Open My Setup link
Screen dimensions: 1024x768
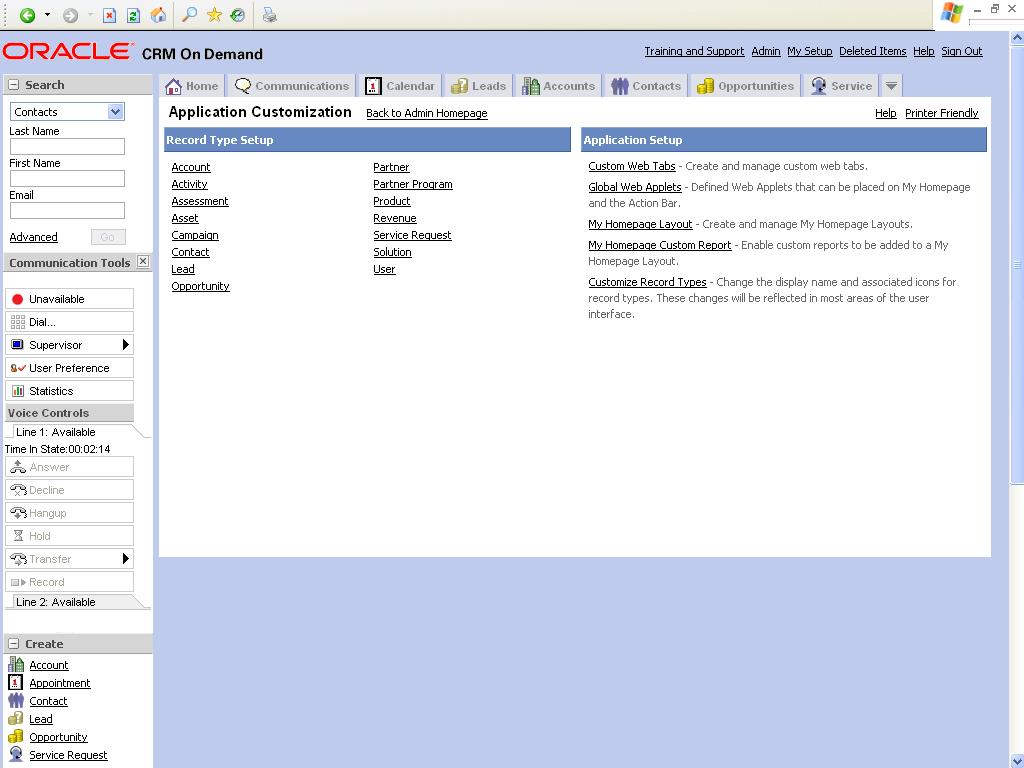pyautogui.click(x=810, y=51)
